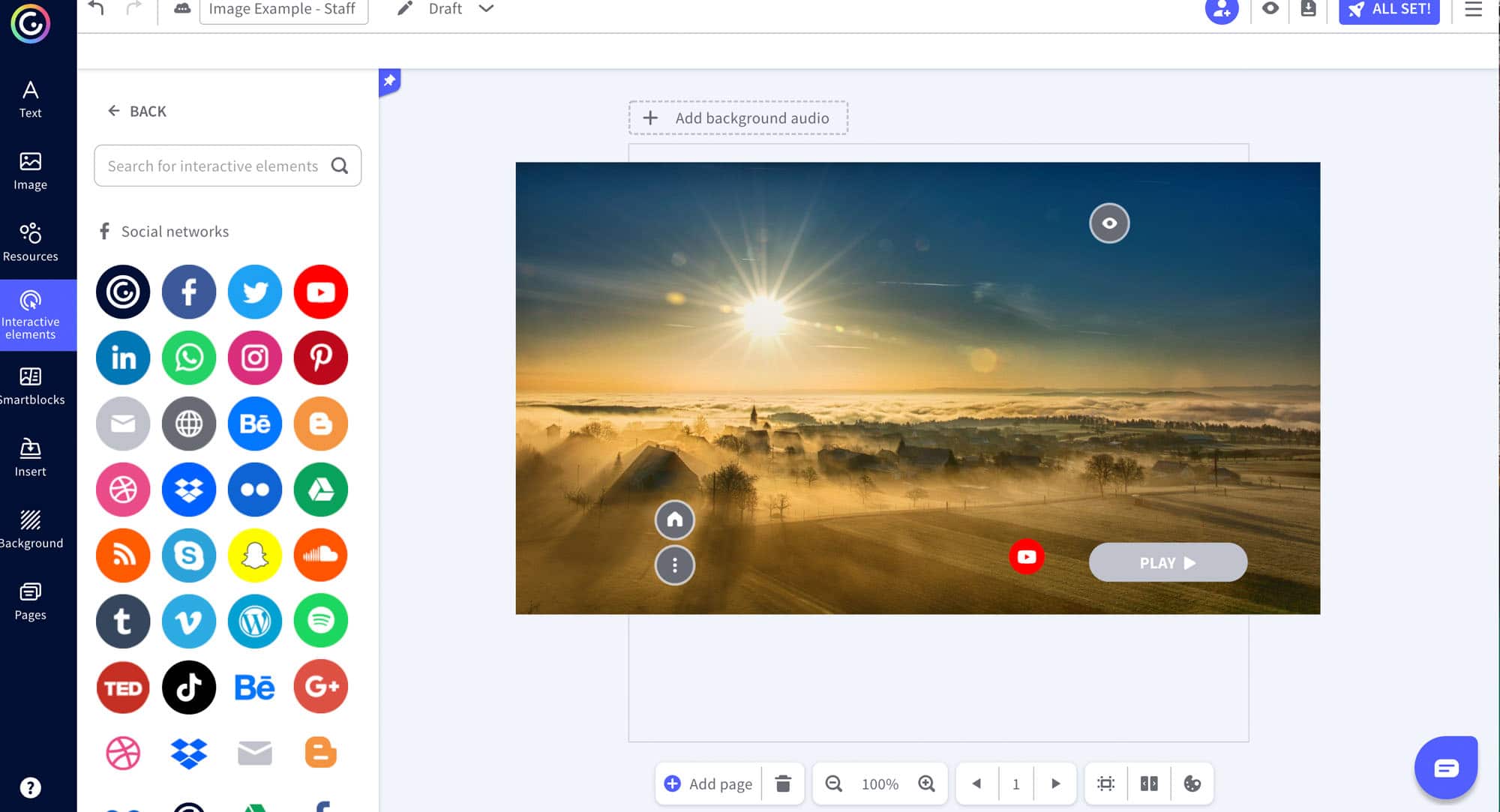Select the round blue Dropbox icon
The width and height of the screenshot is (1500, 812).
[x=189, y=490]
